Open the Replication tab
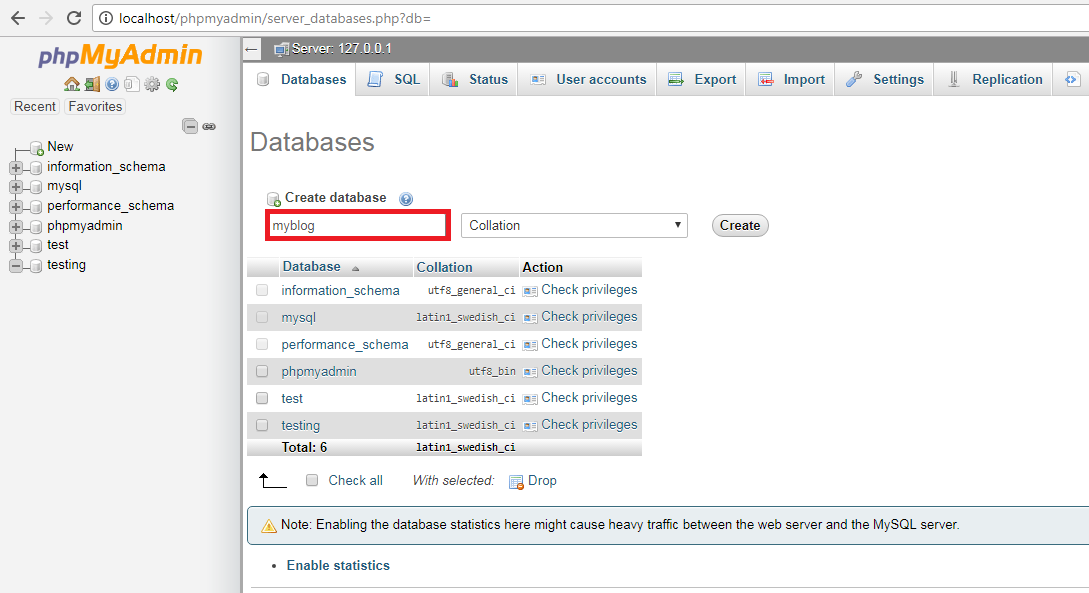The image size is (1089, 593). (x=994, y=79)
